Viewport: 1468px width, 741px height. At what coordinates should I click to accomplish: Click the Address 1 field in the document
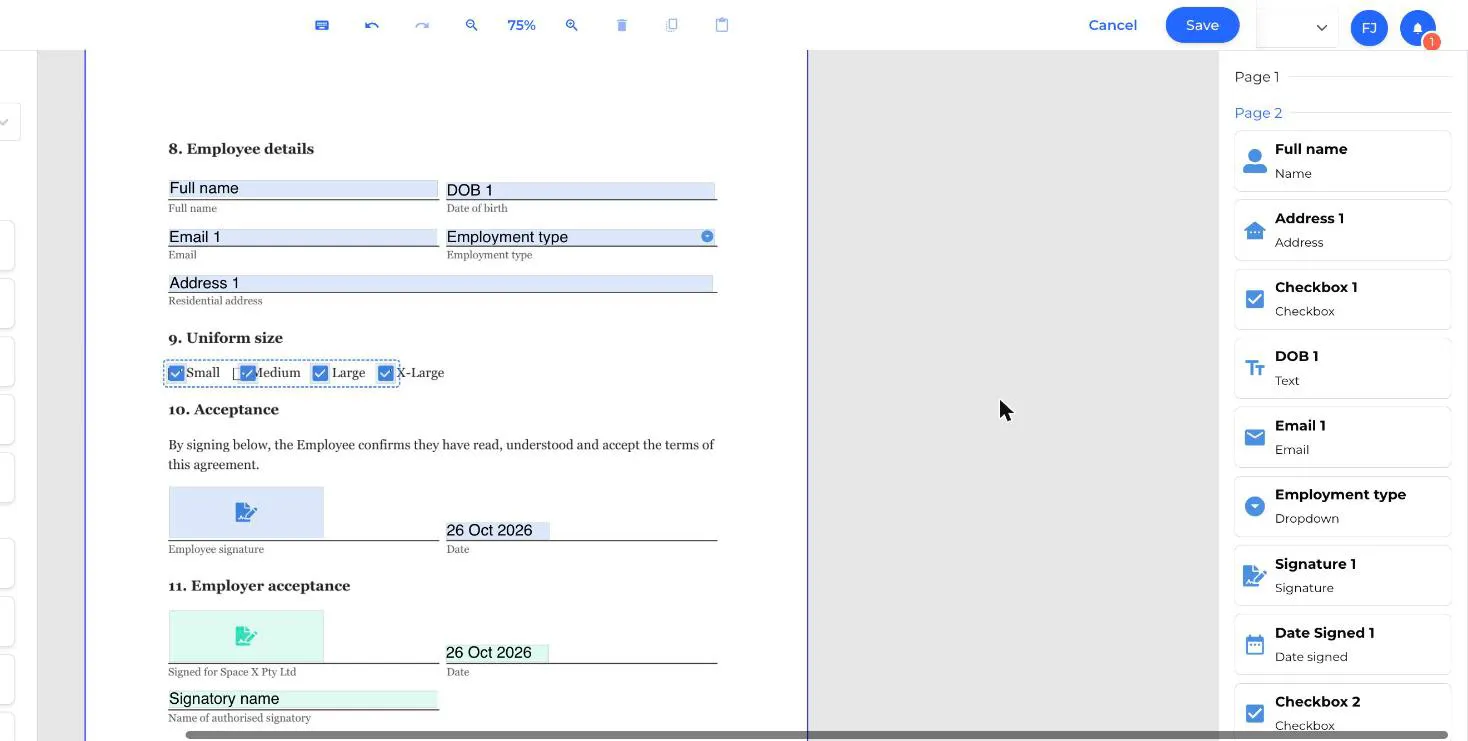tap(441, 283)
